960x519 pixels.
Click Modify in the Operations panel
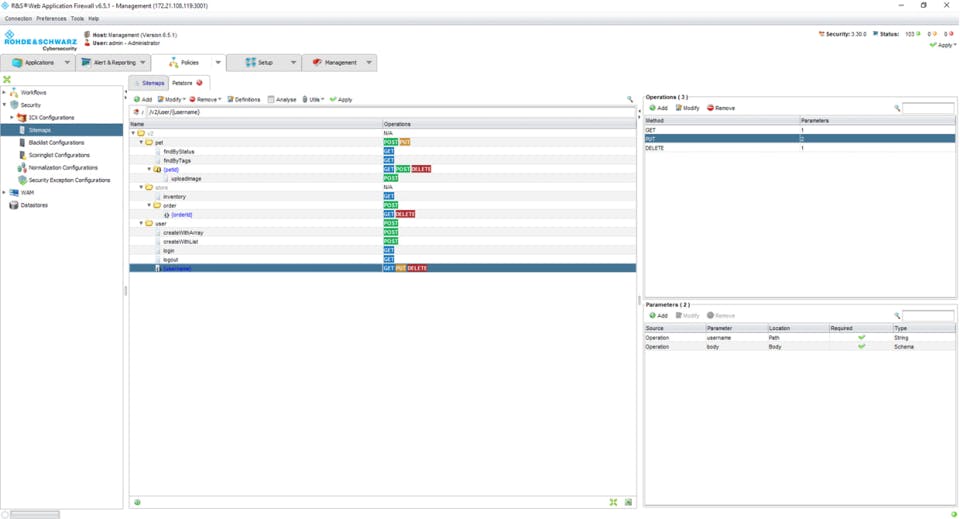click(x=688, y=108)
